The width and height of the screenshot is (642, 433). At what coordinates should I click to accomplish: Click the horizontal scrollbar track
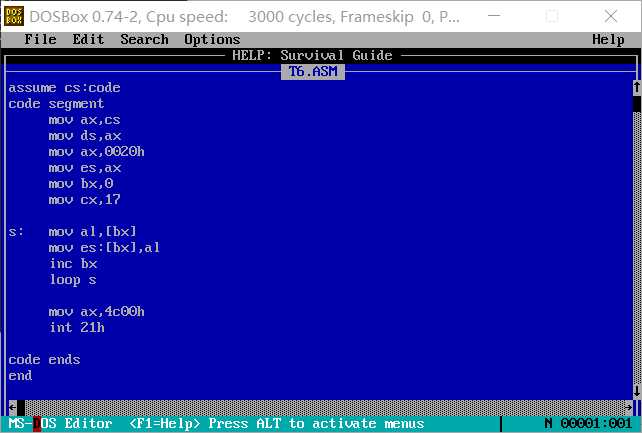tap(325, 407)
